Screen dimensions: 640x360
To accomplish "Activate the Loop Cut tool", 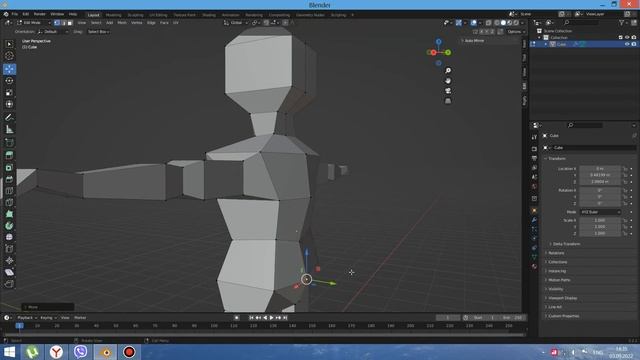I will [9, 191].
